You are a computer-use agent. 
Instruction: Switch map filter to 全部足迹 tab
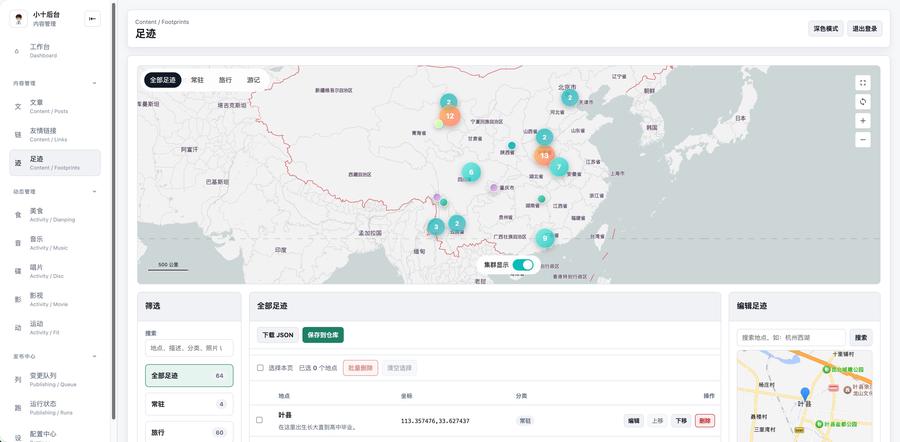tap(163, 80)
